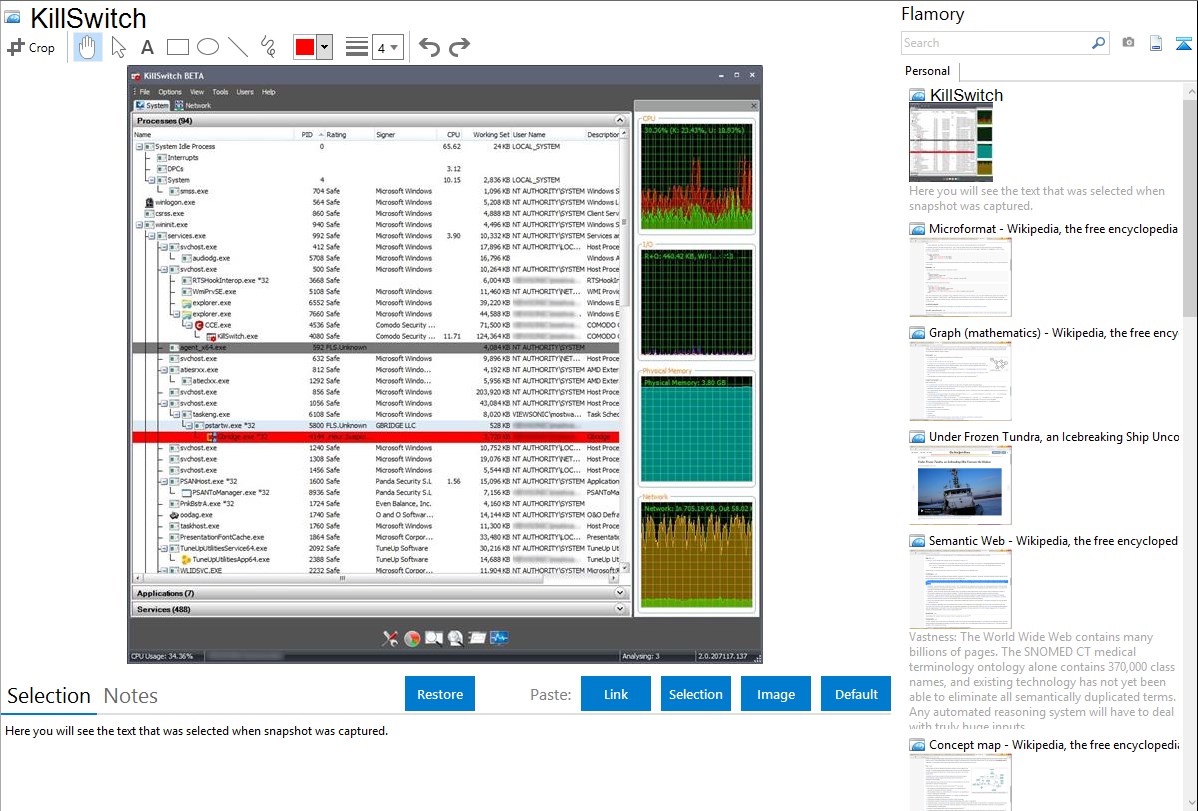1198x811 pixels.
Task: Collapse the wininit.exe tree node
Action: [139, 225]
